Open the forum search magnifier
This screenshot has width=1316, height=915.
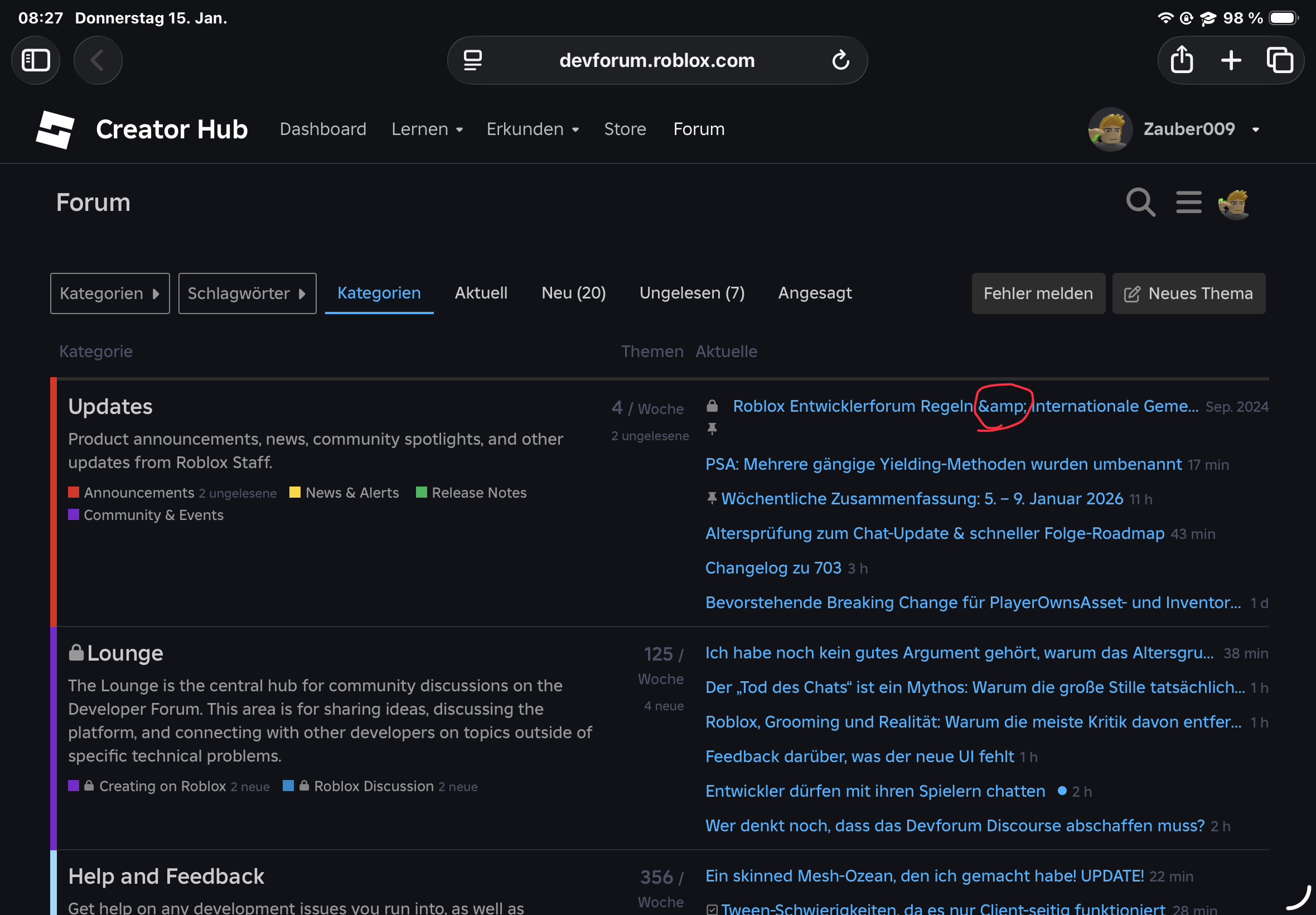1140,203
